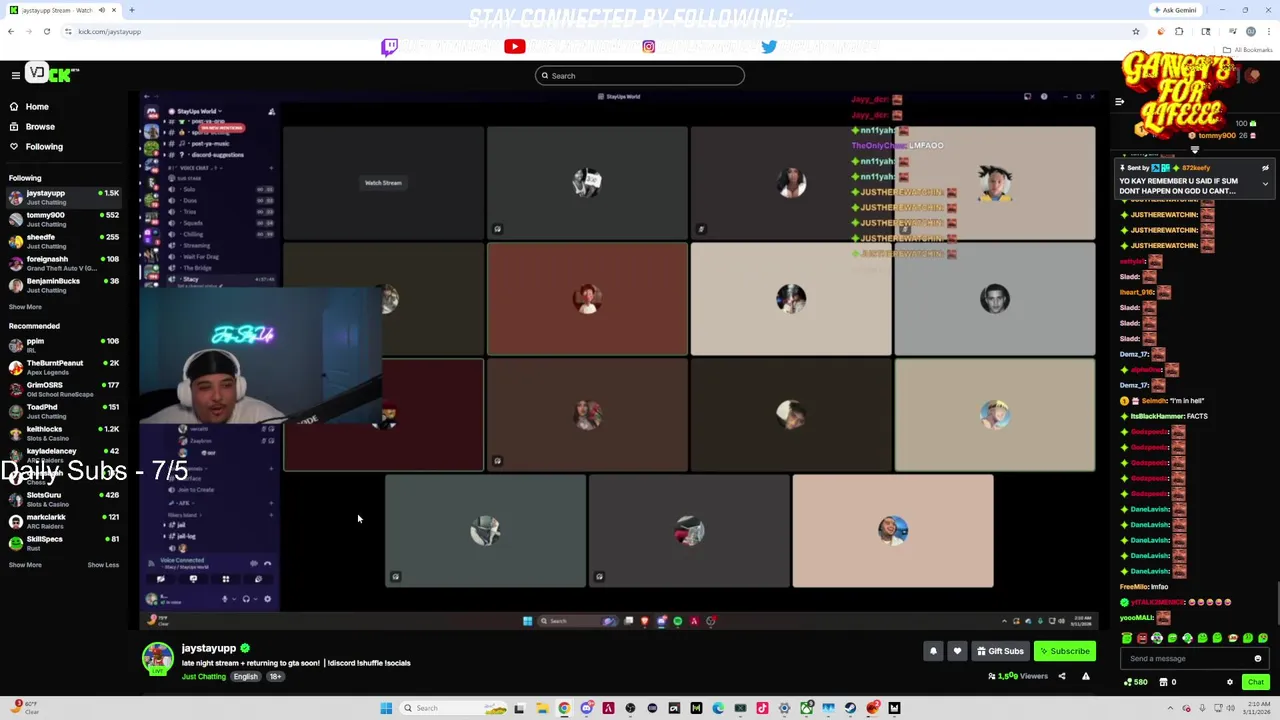
Task: Unpin or hide pinned chat message
Action: (1265, 168)
